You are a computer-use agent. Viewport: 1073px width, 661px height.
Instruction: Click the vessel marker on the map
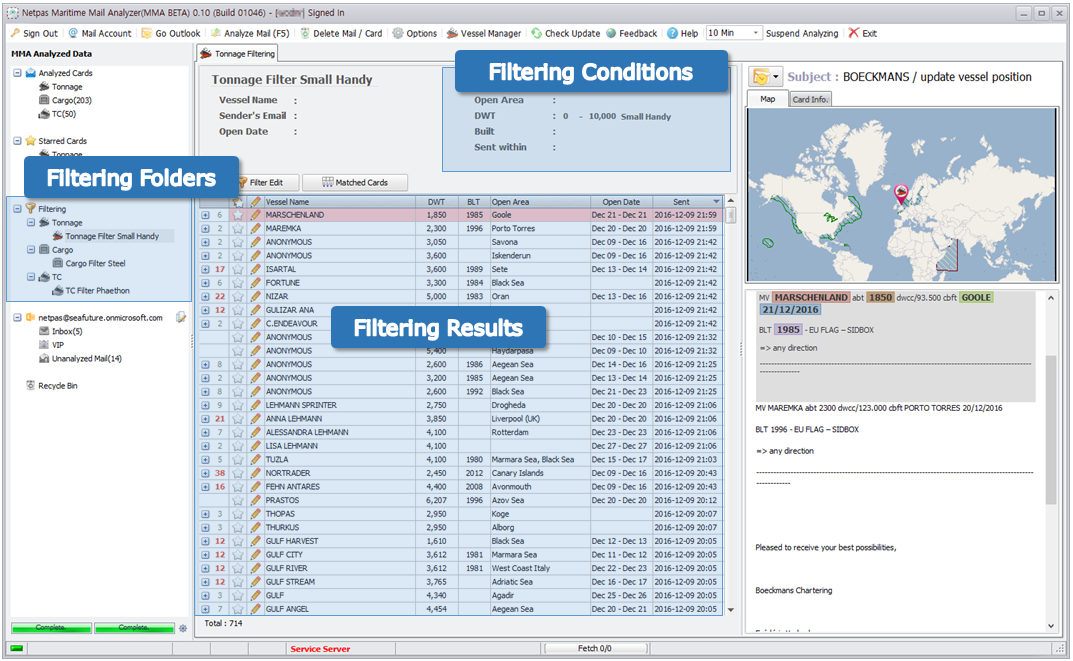click(x=901, y=194)
